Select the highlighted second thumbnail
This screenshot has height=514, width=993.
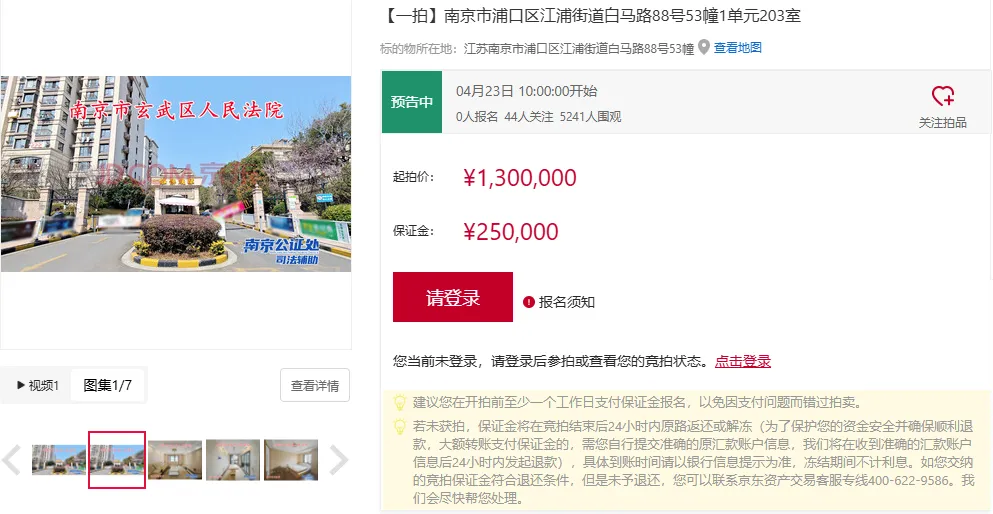point(117,460)
